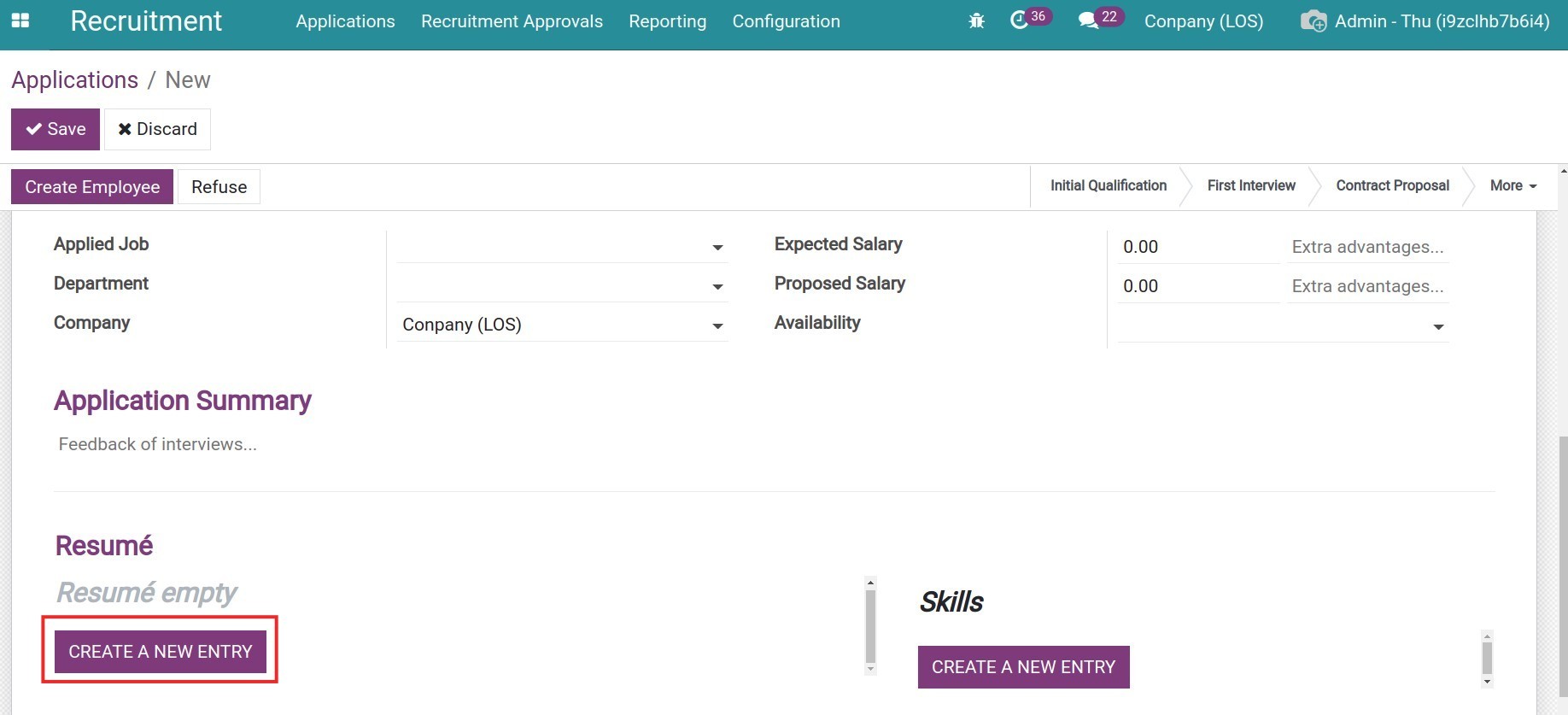The image size is (1568, 715).
Task: Focus the Expected Salary amount field
Action: pyautogui.click(x=1198, y=247)
